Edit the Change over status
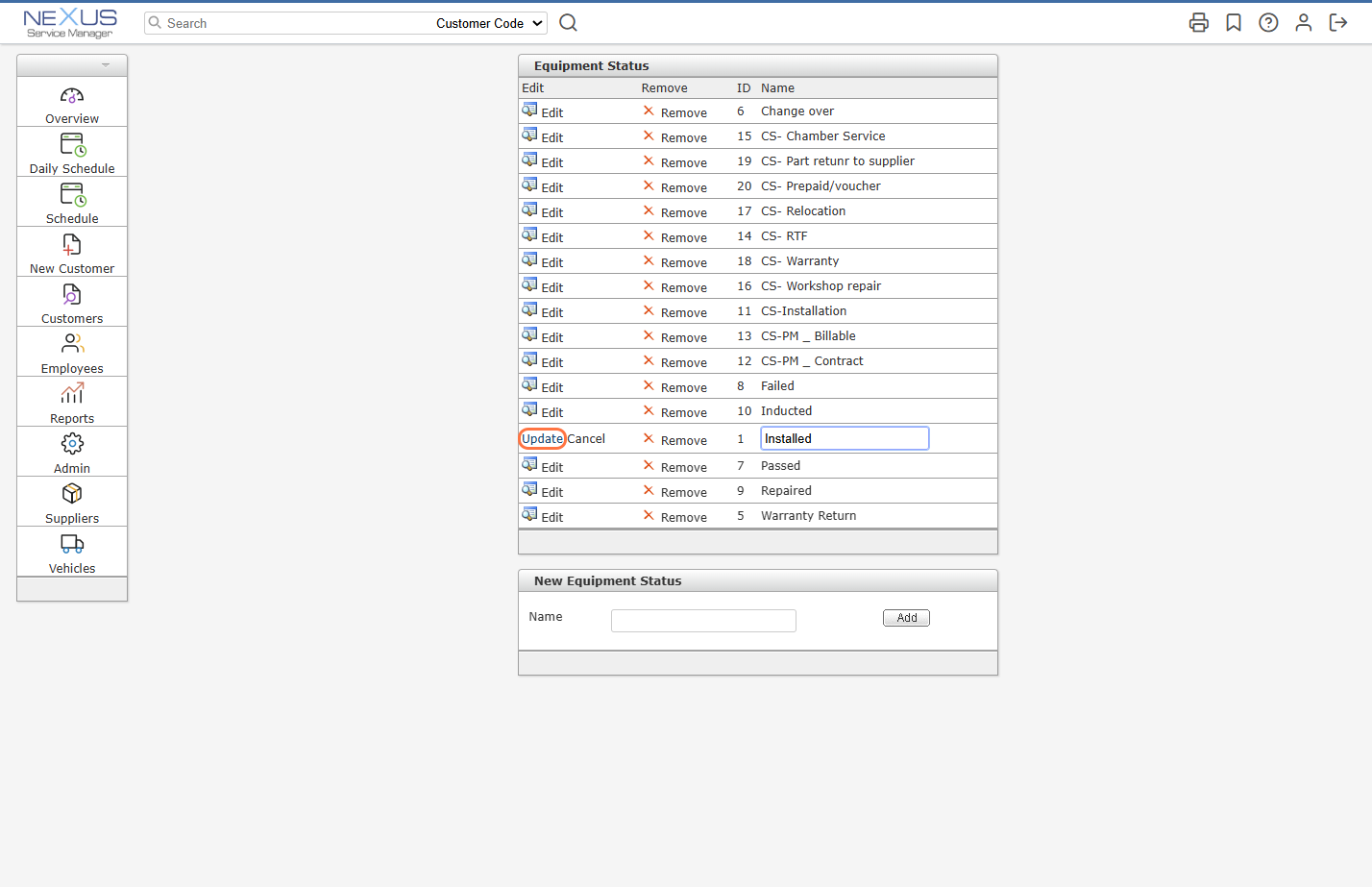This screenshot has height=887, width=1372. (543, 111)
